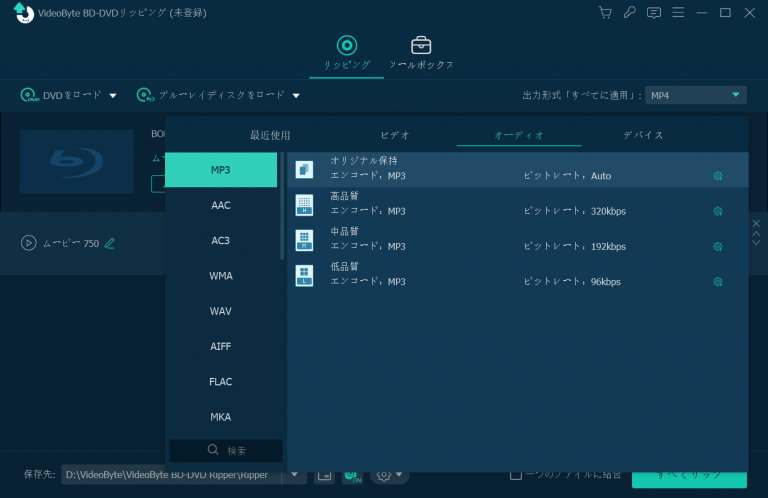
Task: Select FLAC in the format list
Action: click(x=221, y=381)
